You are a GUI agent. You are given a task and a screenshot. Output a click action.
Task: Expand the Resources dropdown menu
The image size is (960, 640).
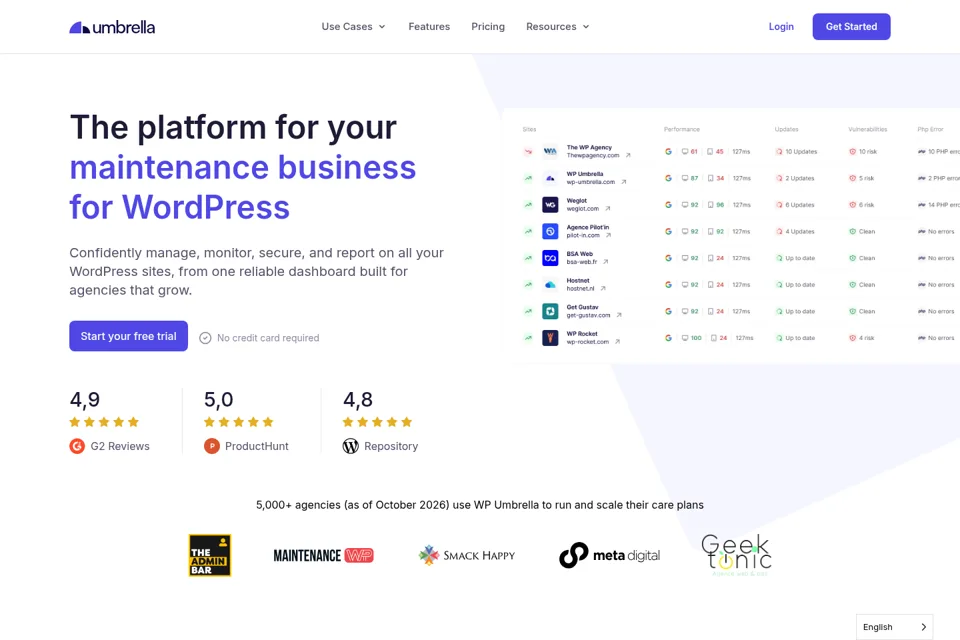[558, 26]
